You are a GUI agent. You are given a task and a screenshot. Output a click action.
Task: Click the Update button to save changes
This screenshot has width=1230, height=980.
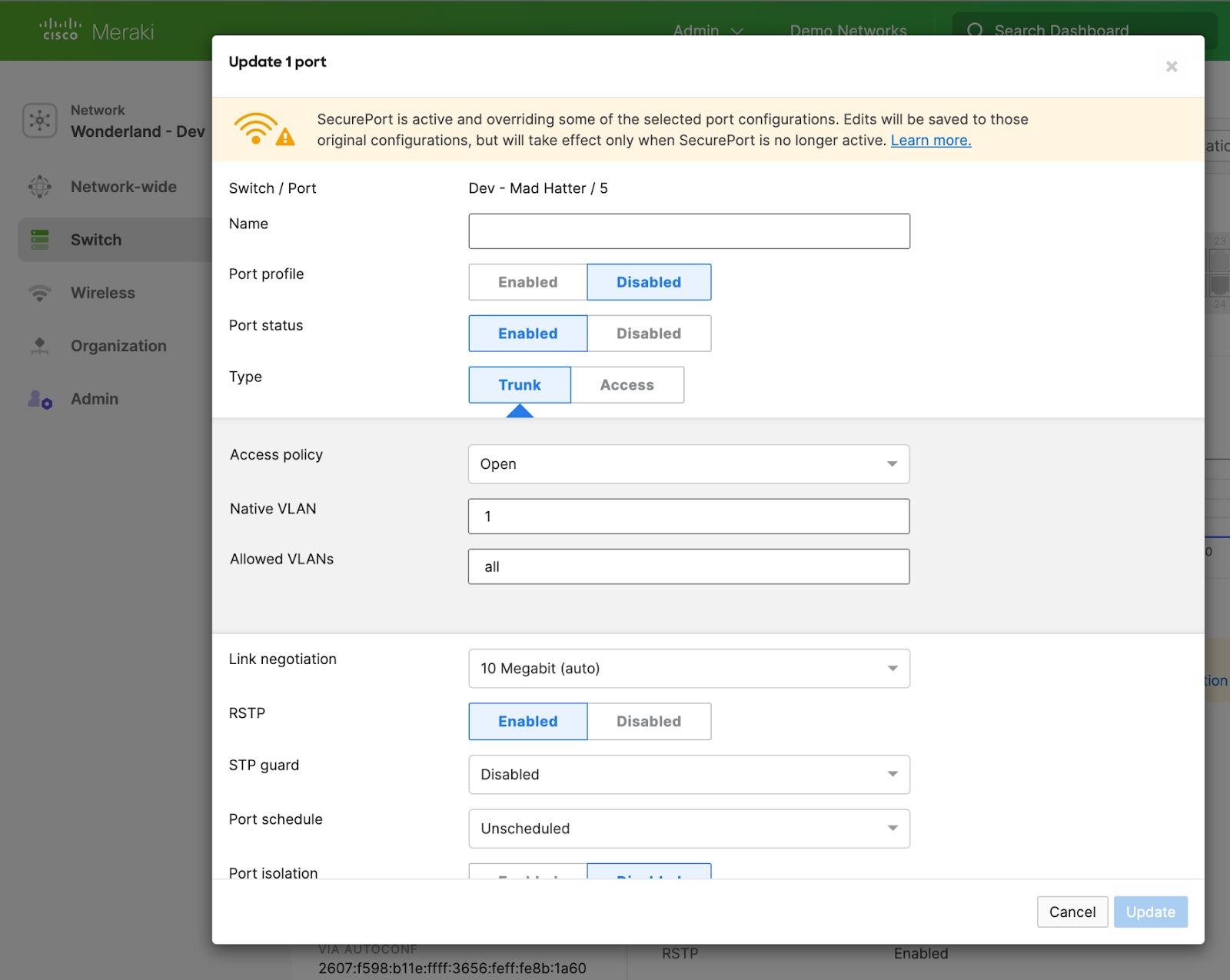click(1150, 912)
